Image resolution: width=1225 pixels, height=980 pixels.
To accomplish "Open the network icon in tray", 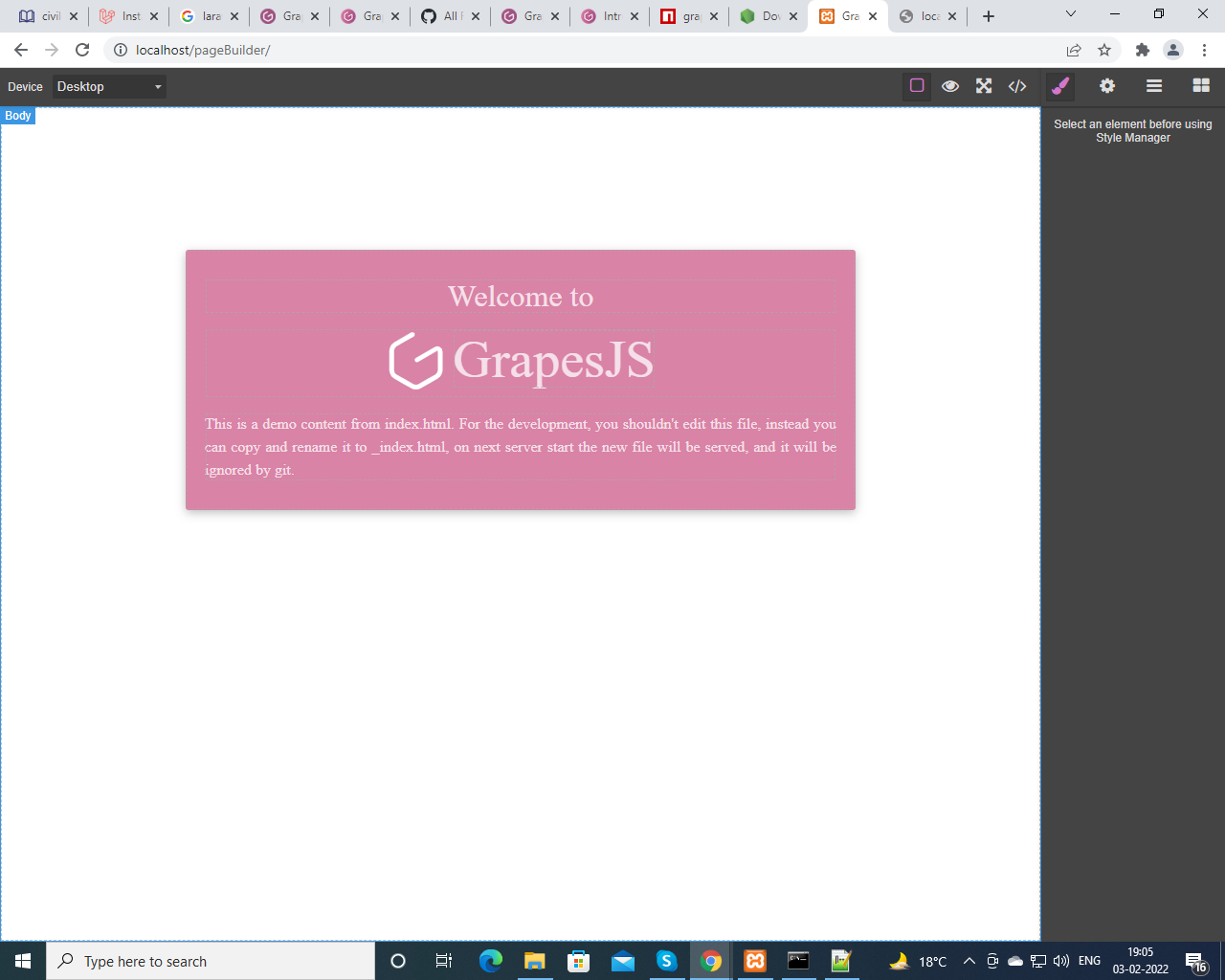I will tap(1038, 961).
